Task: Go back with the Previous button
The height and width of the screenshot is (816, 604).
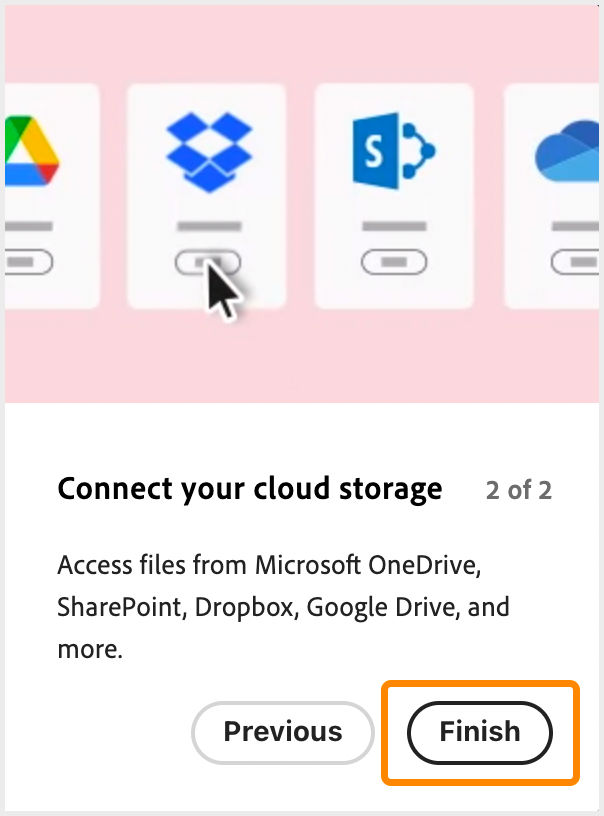Action: (282, 731)
